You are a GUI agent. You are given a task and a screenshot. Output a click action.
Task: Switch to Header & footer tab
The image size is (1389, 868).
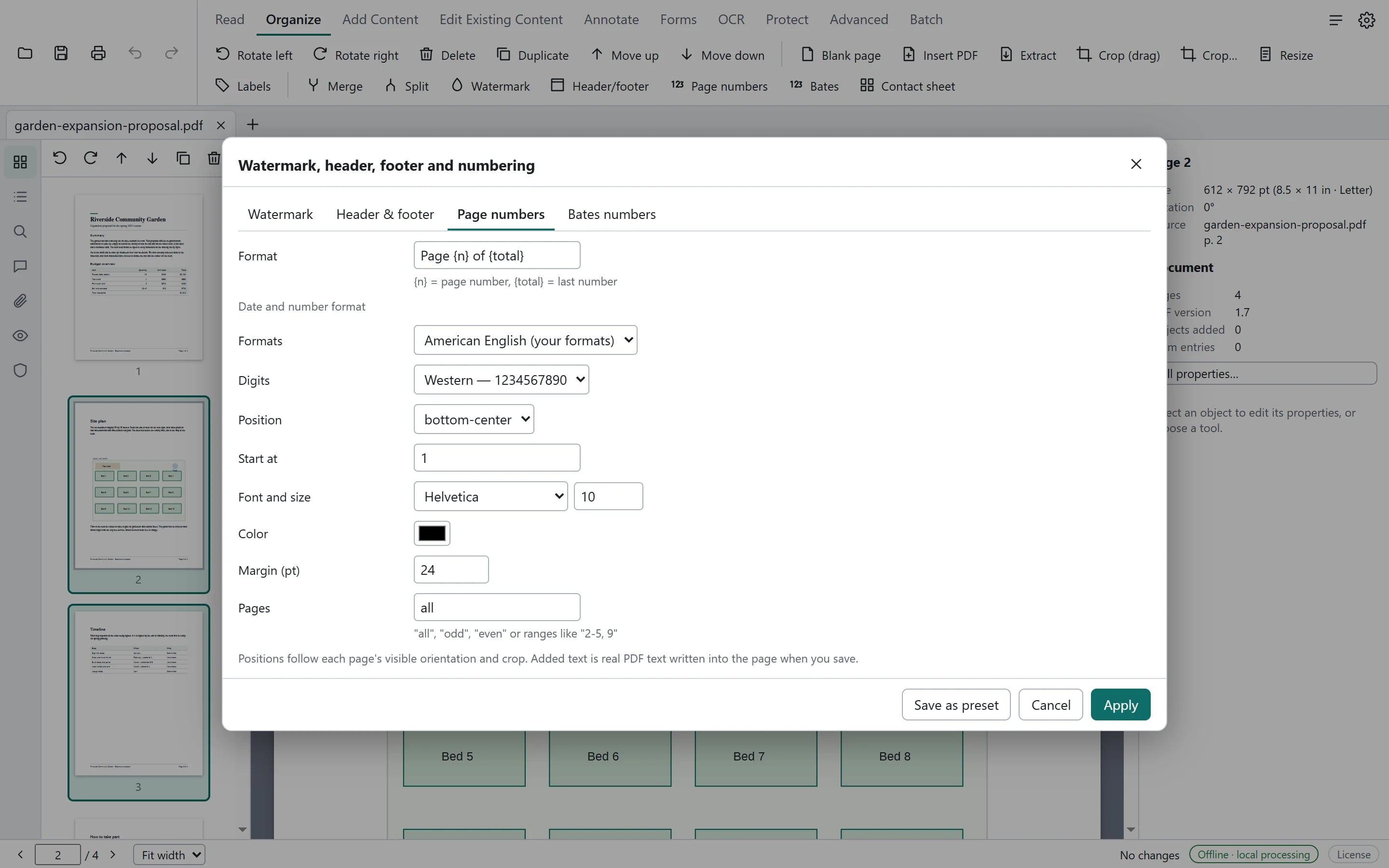pos(384,214)
